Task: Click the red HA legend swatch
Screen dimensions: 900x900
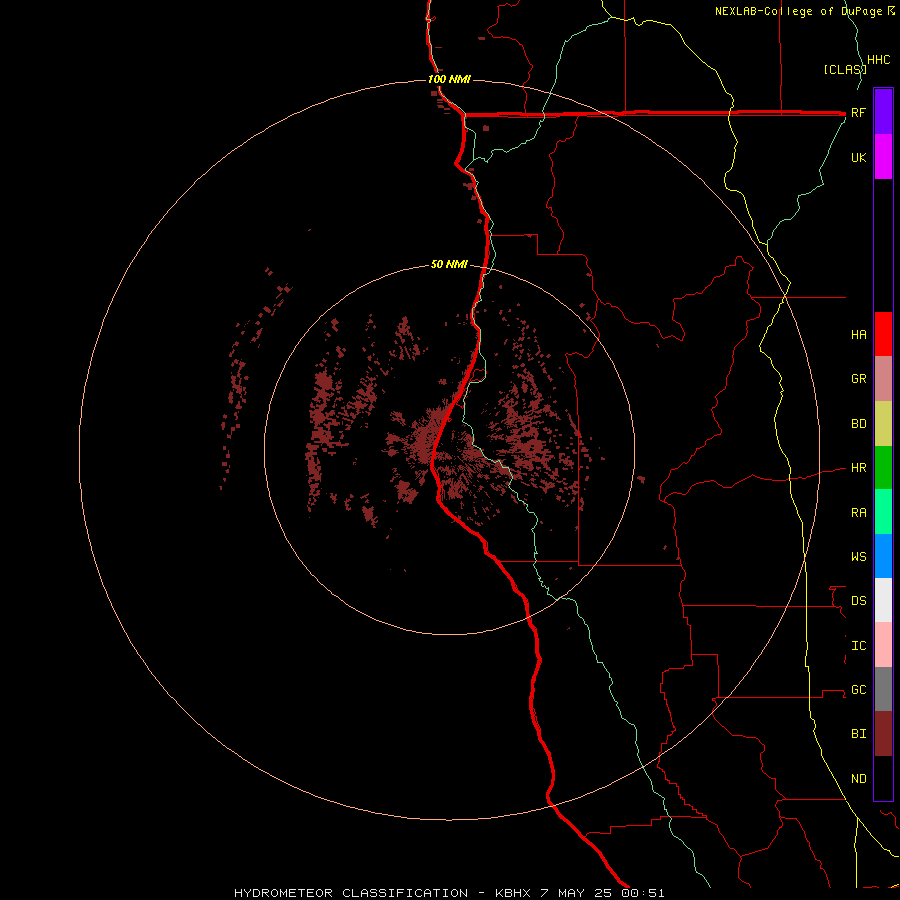Action: [x=883, y=334]
